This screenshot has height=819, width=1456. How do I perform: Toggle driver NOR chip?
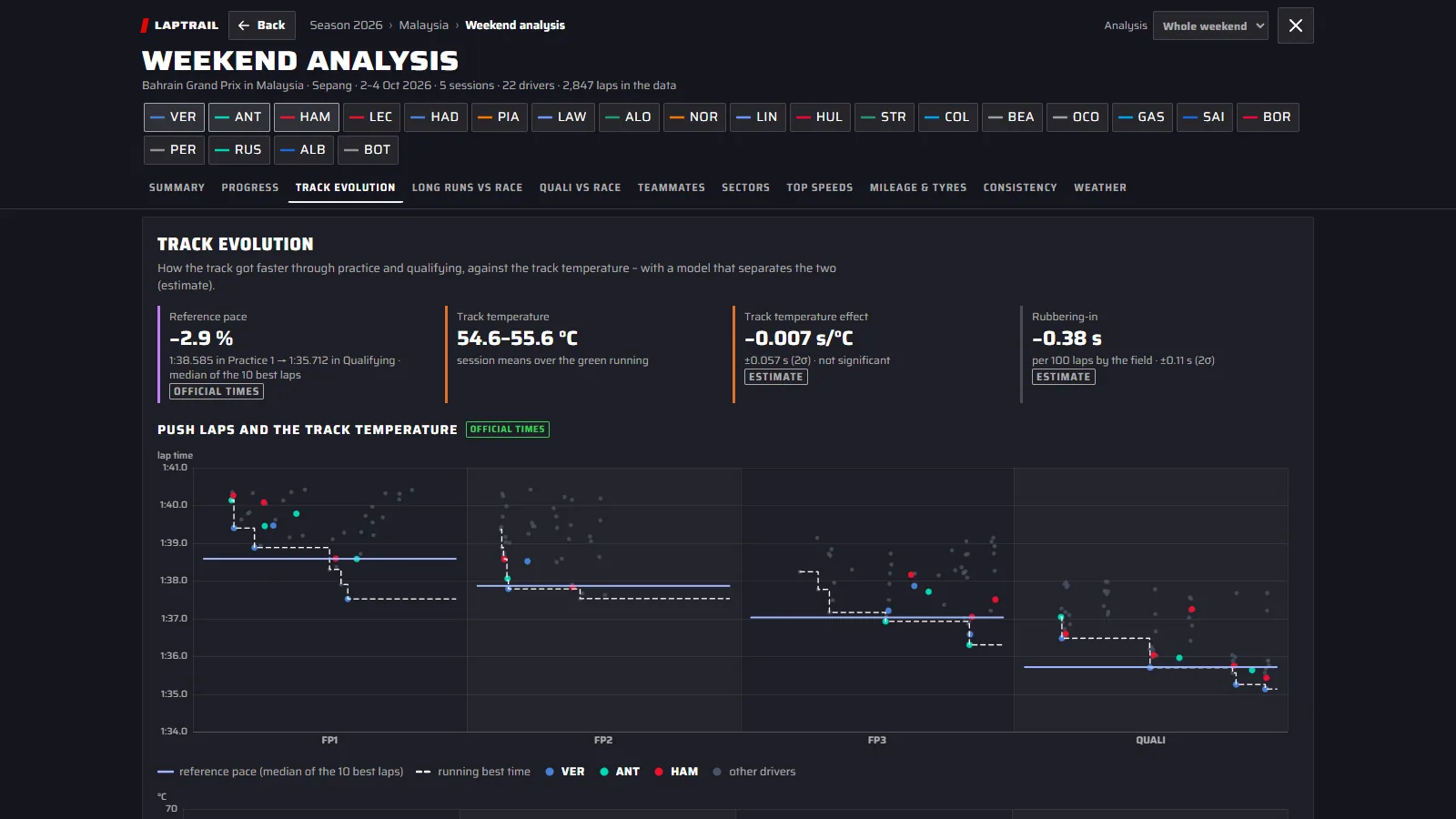tap(694, 117)
